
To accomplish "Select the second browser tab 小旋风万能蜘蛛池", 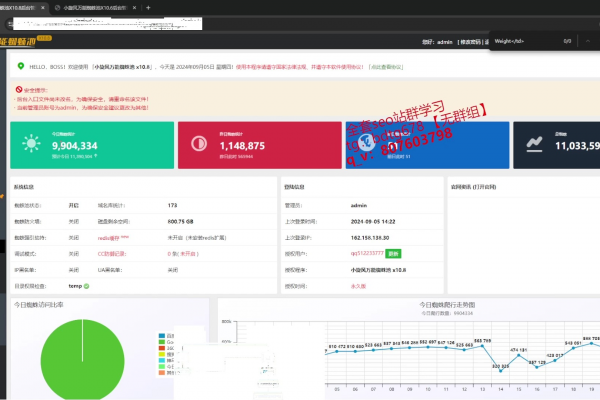I will click(95, 7).
